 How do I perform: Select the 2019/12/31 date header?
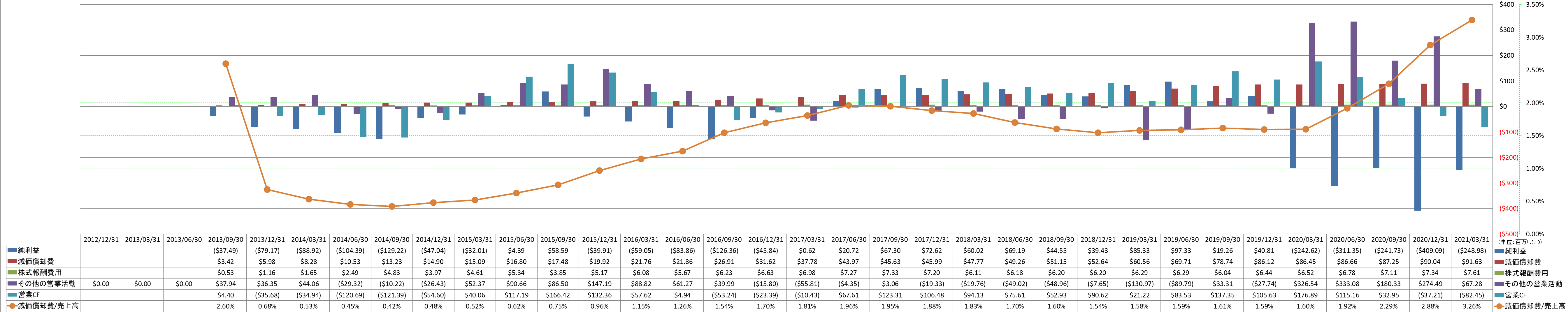(1264, 240)
